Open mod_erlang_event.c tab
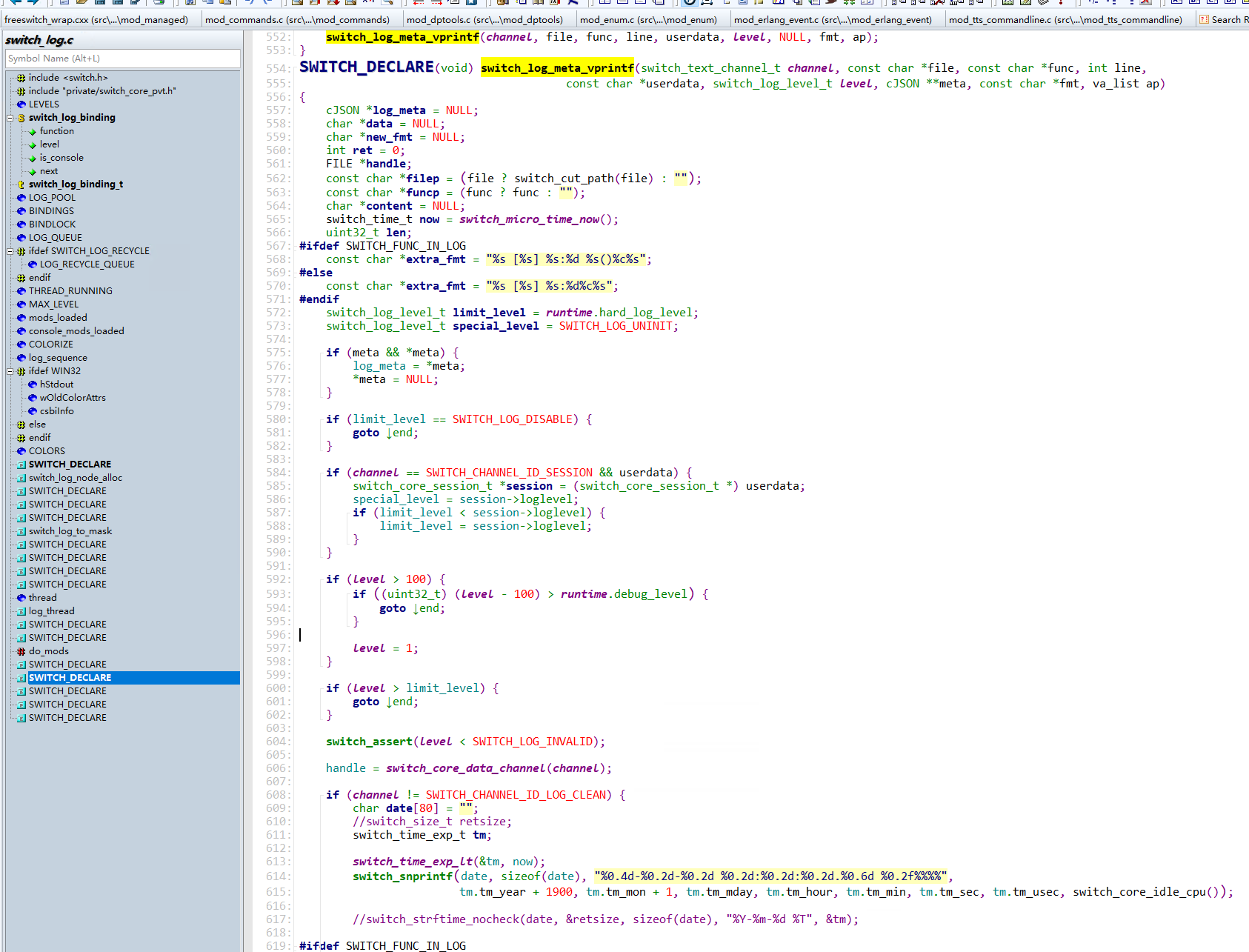The image size is (1249, 952). (x=833, y=20)
